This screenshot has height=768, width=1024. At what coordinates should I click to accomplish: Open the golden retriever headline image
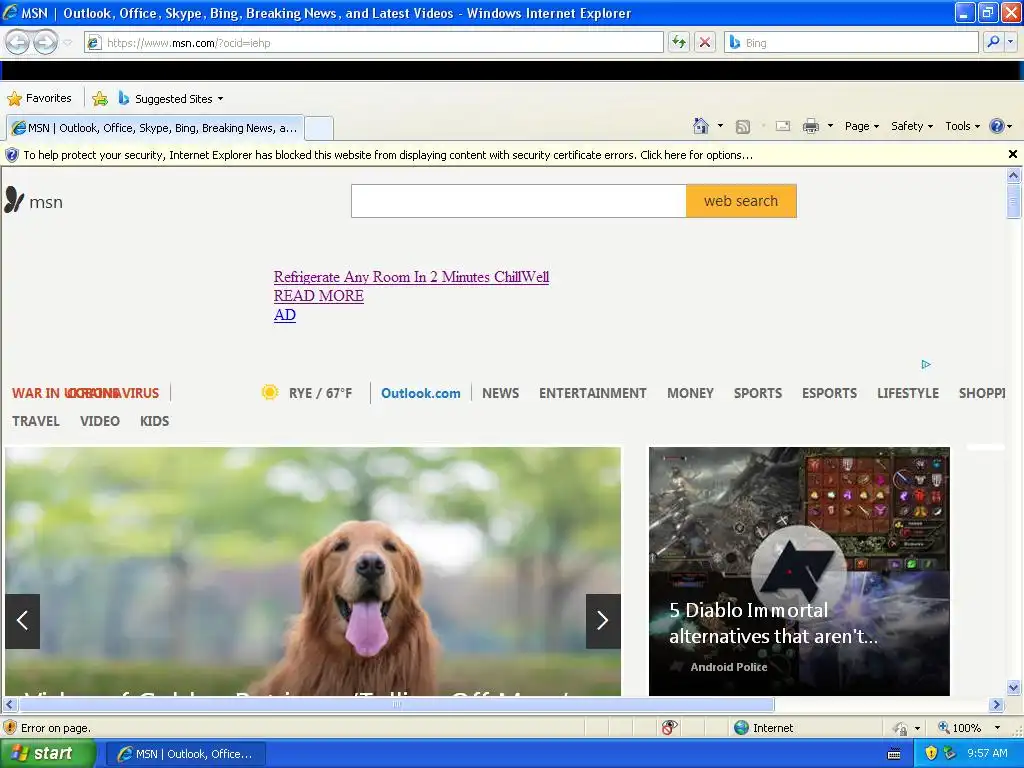pyautogui.click(x=313, y=571)
